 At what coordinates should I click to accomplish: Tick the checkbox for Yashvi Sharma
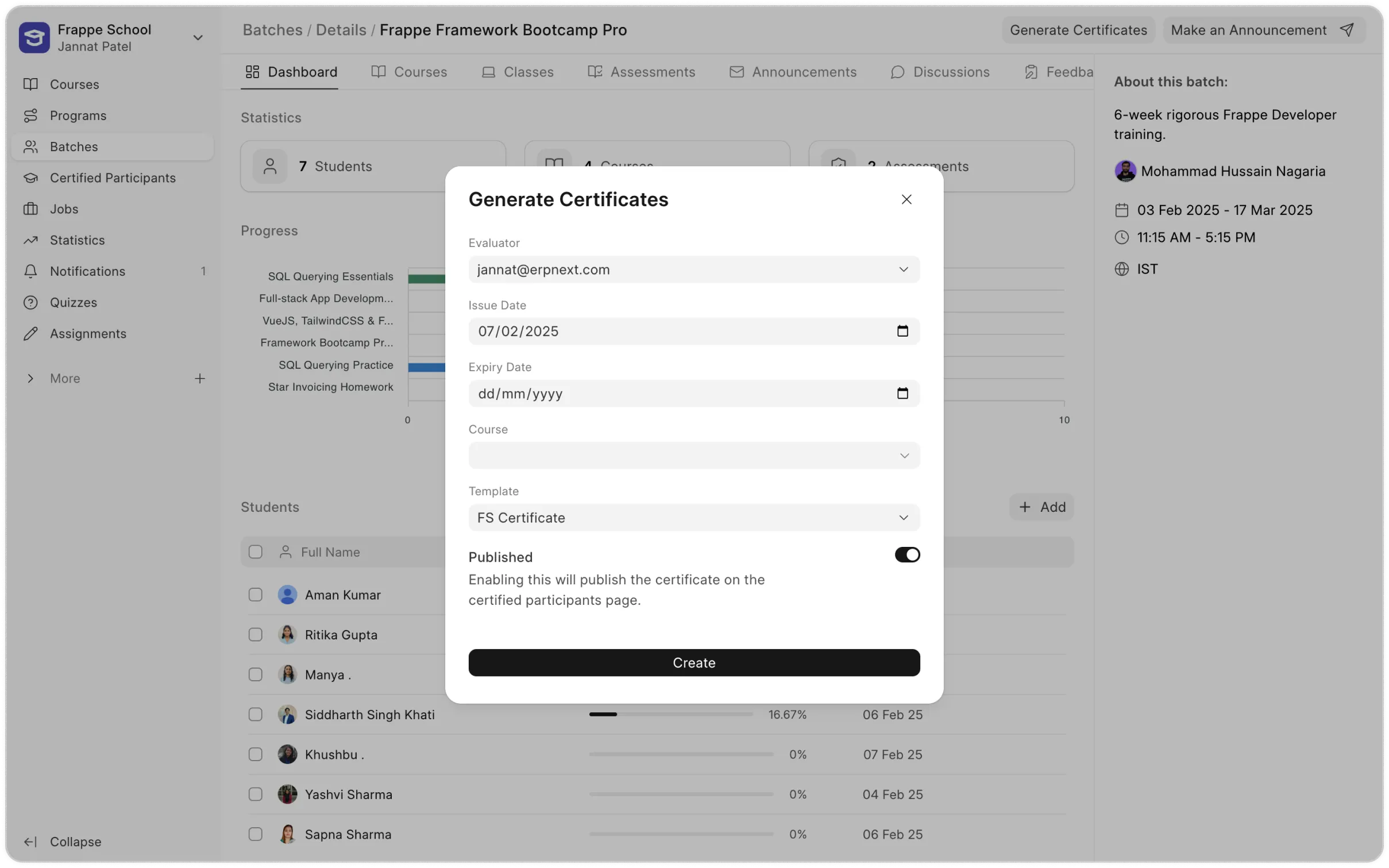(x=256, y=794)
